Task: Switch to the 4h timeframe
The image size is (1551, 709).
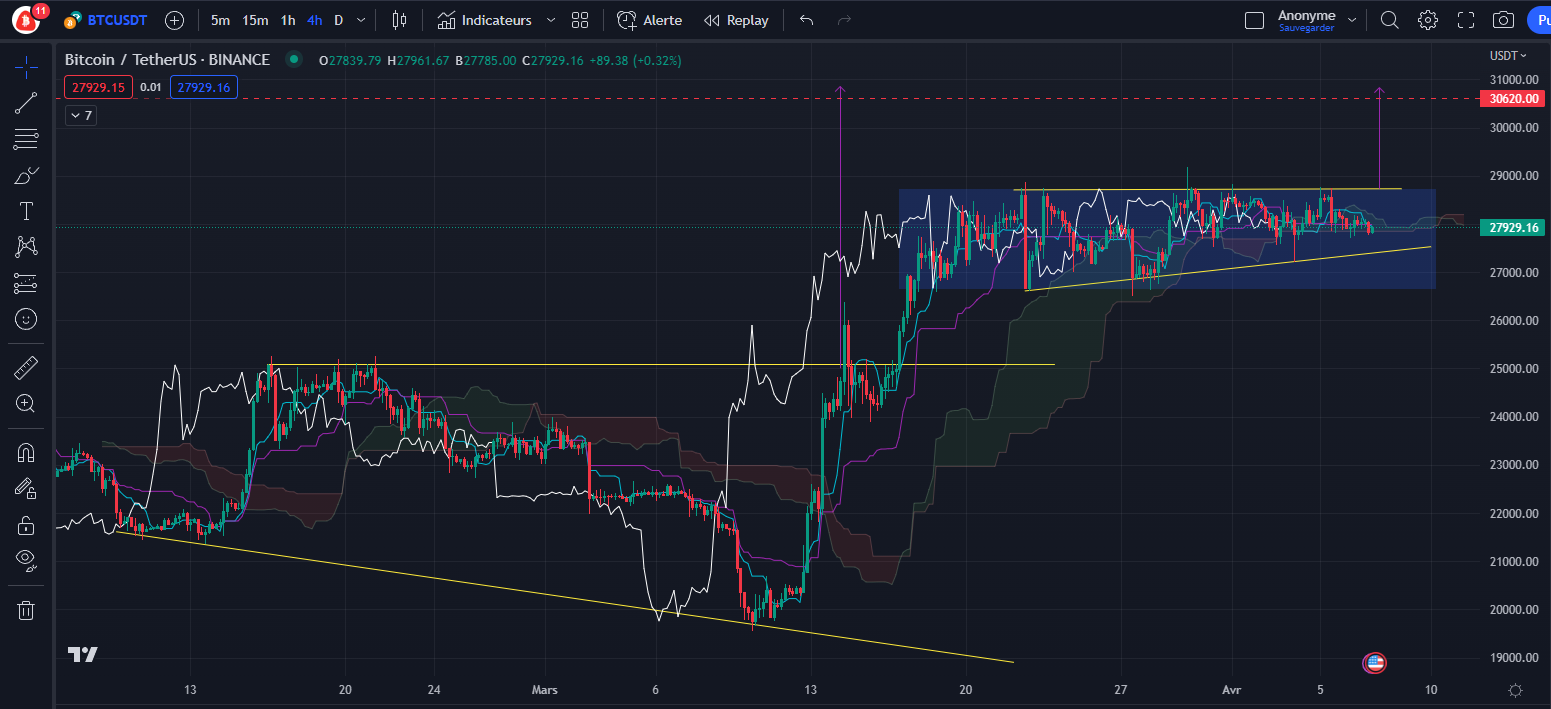Action: tap(314, 19)
